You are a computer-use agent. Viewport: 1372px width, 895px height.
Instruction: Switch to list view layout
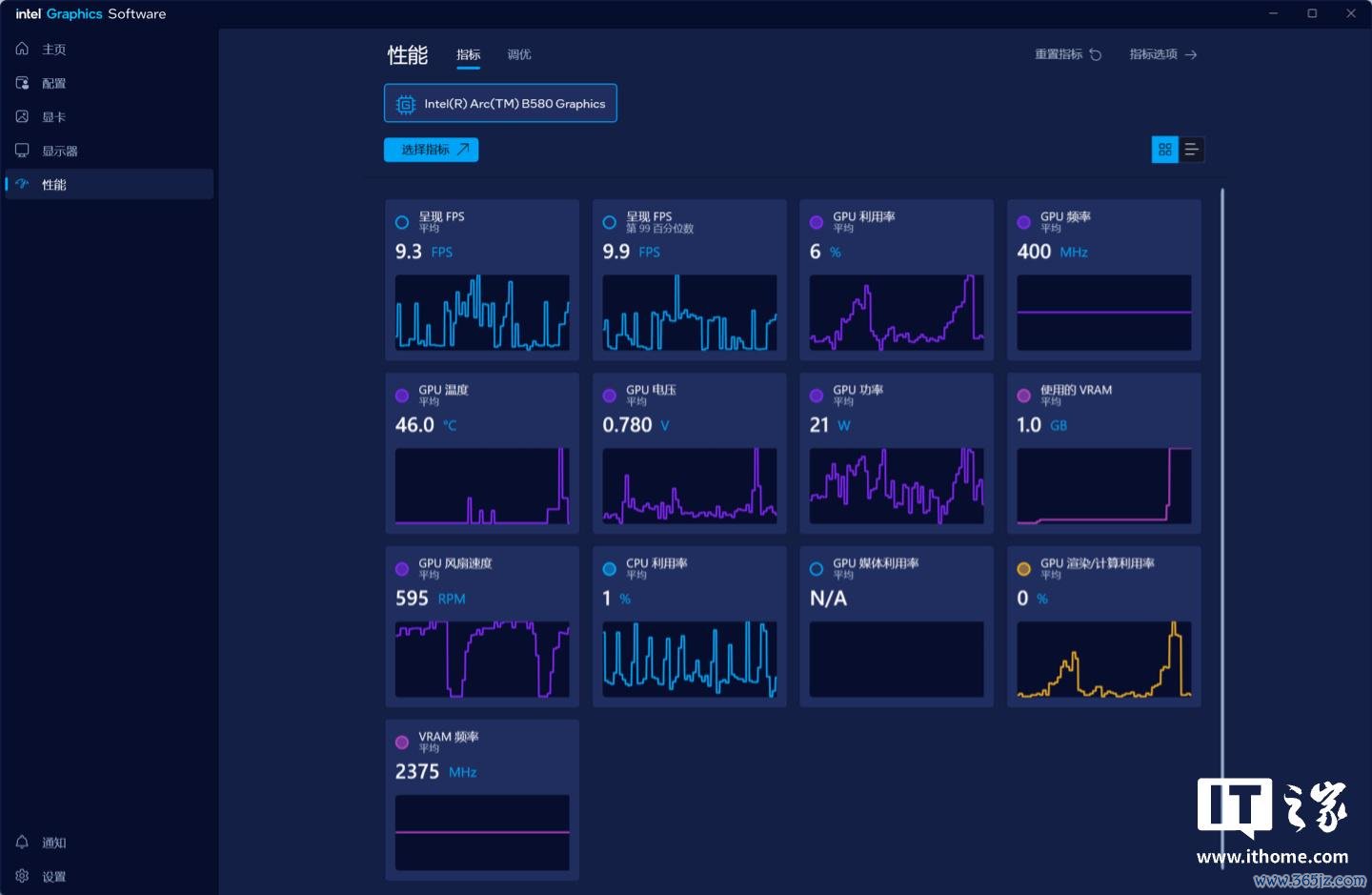coord(1191,150)
